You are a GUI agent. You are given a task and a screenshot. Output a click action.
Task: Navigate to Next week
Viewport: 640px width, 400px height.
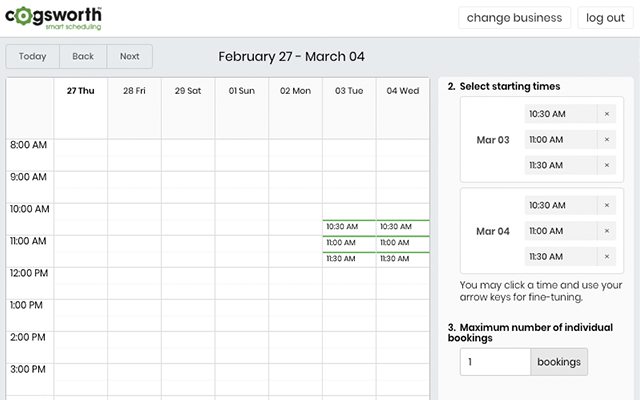[130, 56]
